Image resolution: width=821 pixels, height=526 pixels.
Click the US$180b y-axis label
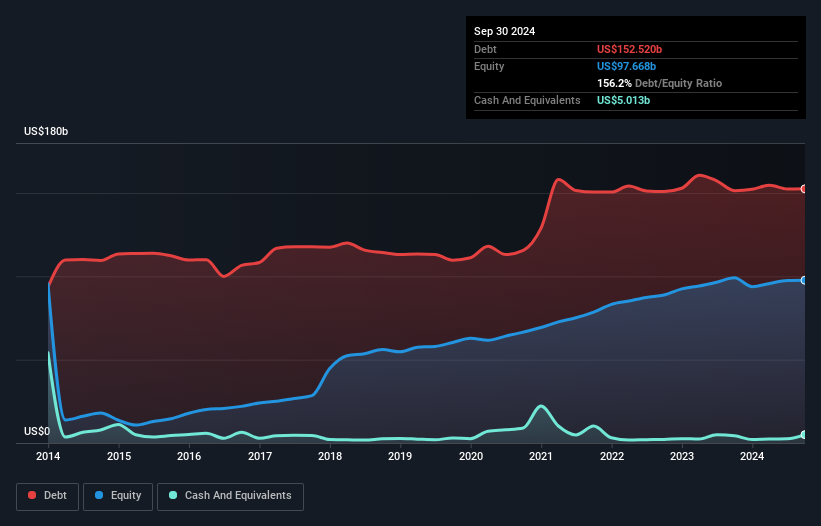click(46, 131)
